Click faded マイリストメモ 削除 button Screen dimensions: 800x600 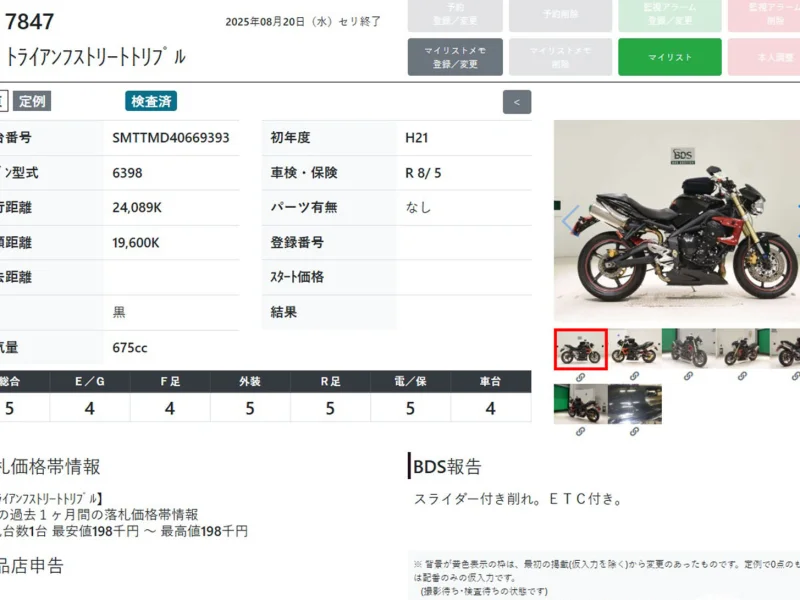click(560, 57)
